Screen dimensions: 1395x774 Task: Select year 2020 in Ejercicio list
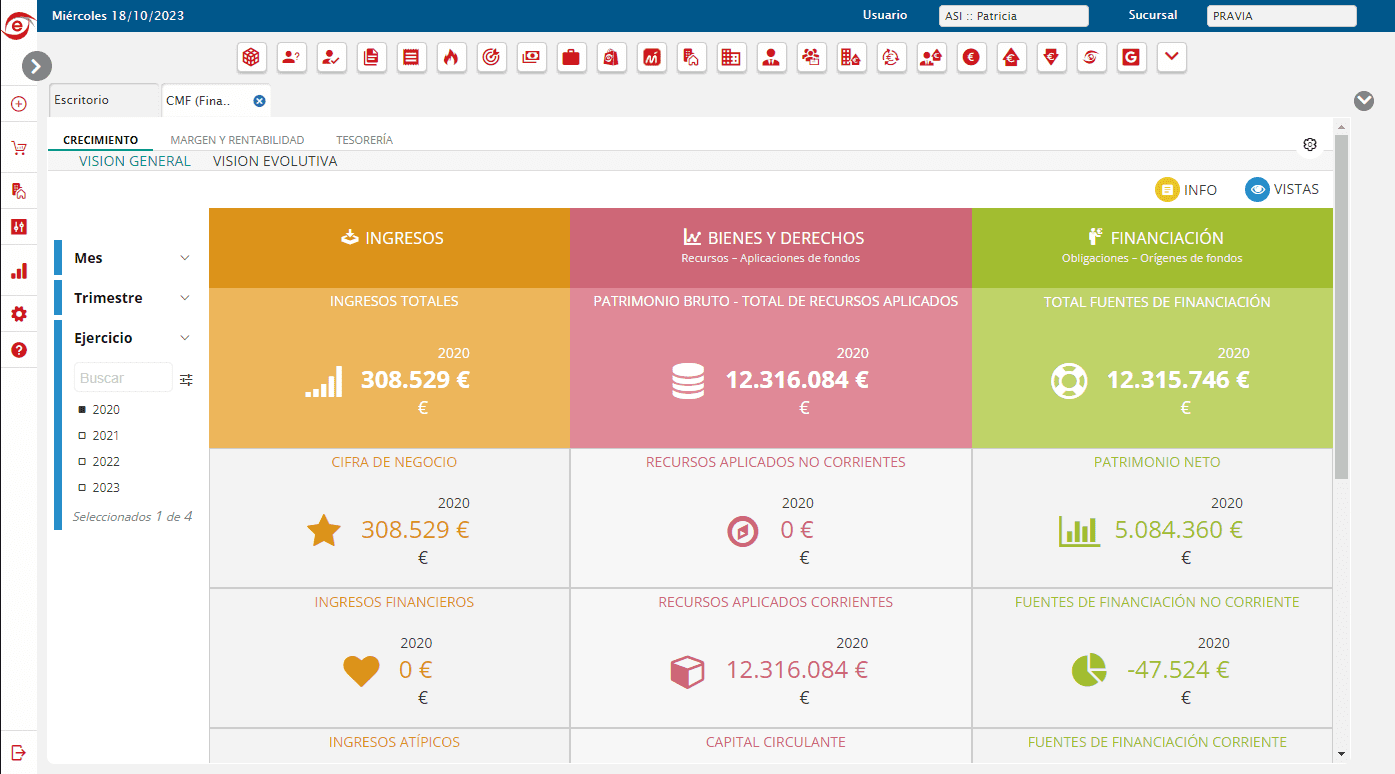coord(99,410)
